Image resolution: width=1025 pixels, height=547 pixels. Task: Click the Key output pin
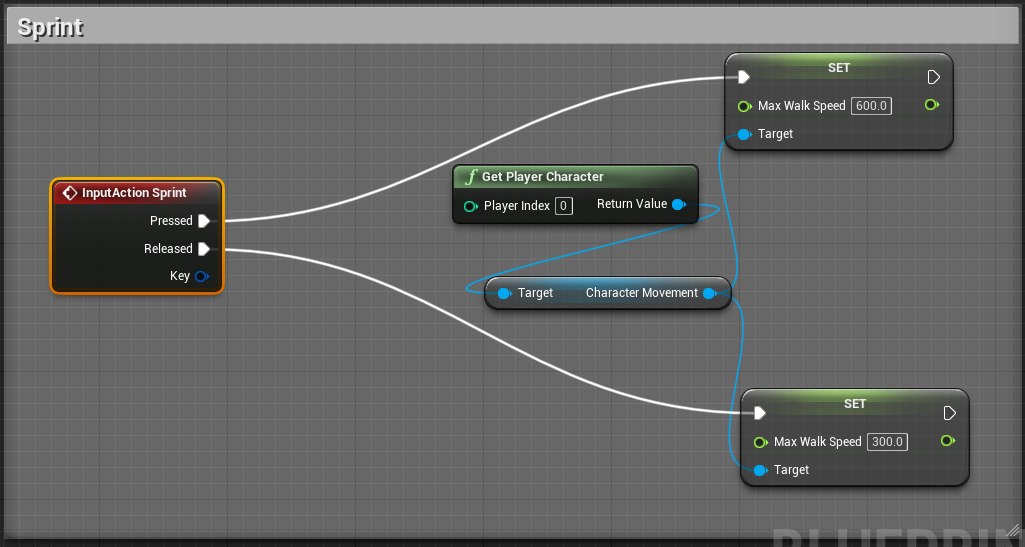coord(202,276)
